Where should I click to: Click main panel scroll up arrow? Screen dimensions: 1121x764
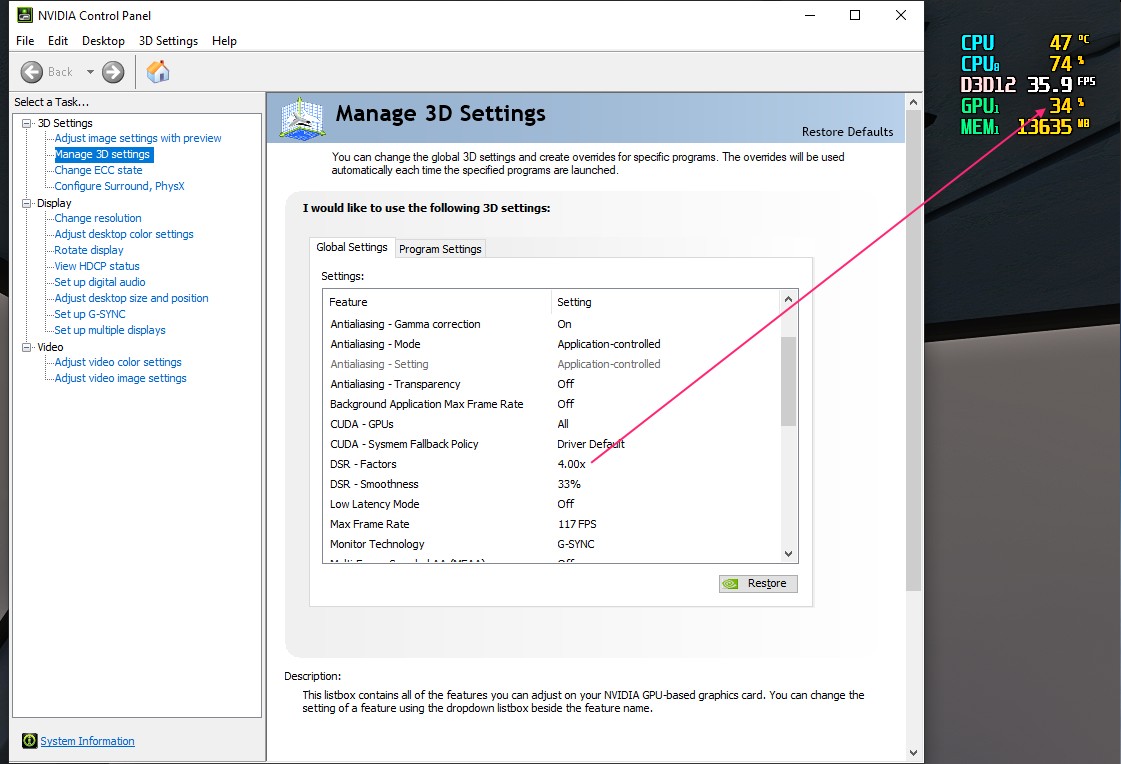[914, 102]
